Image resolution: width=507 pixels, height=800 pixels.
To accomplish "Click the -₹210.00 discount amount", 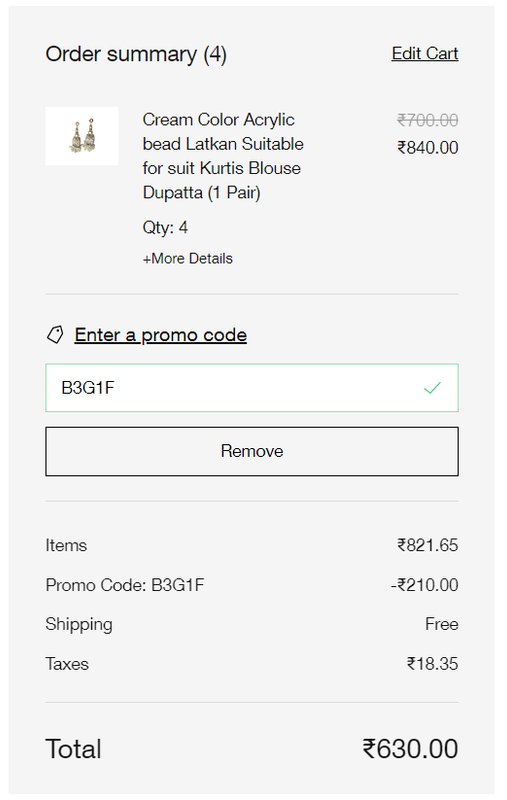I will click(x=424, y=585).
